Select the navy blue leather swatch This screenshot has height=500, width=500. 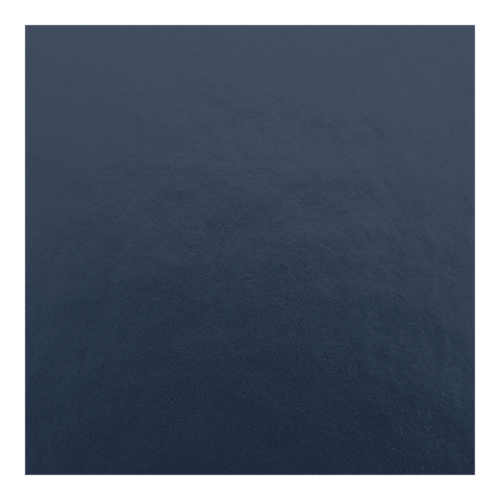pos(250,250)
